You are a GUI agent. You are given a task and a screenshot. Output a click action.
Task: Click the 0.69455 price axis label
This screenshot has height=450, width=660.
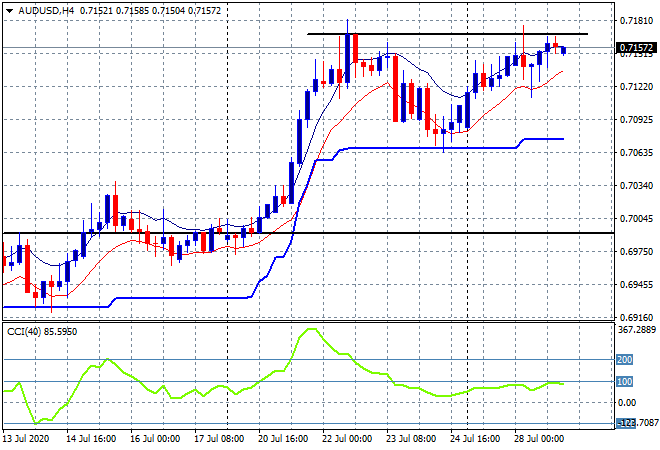tap(636, 285)
